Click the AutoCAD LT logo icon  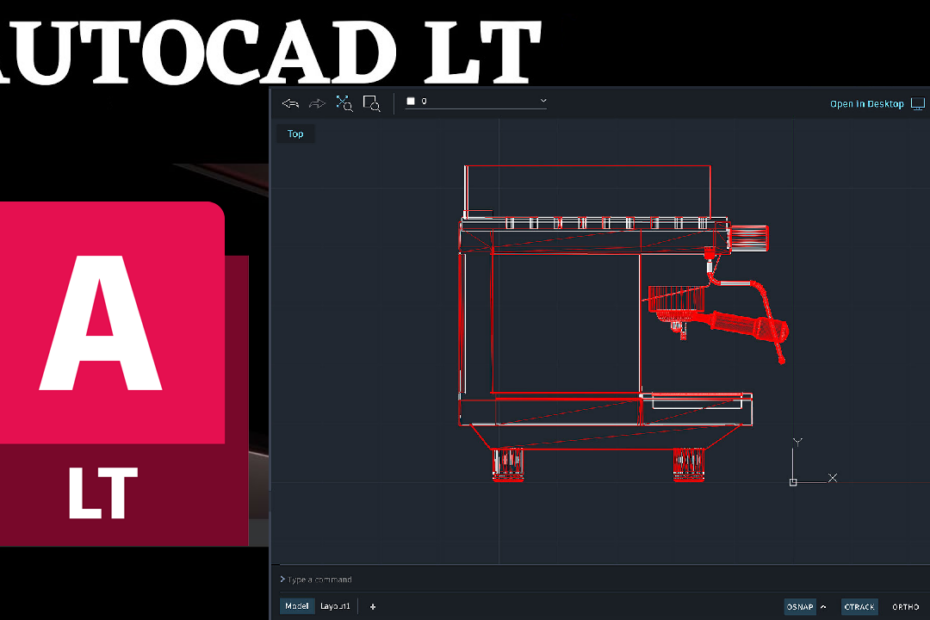point(124,374)
